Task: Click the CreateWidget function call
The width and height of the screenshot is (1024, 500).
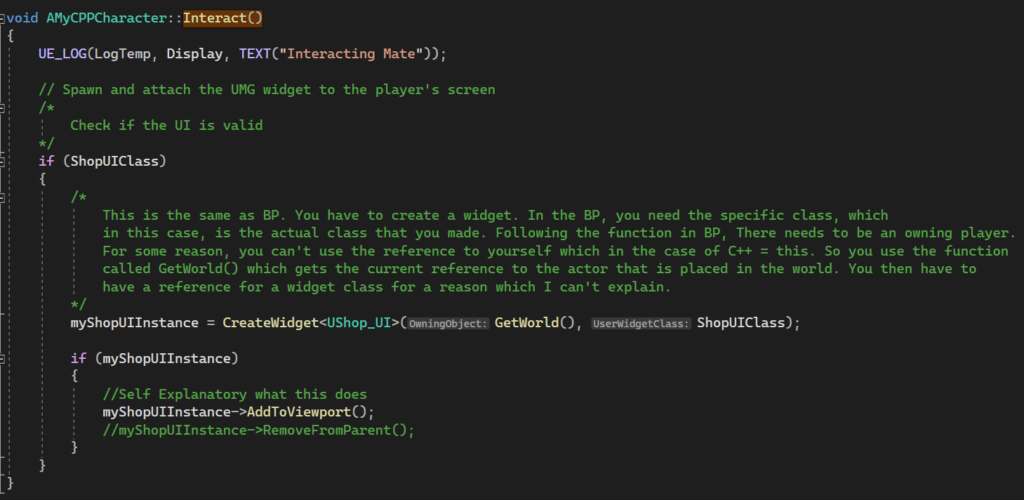Action: tap(270, 322)
